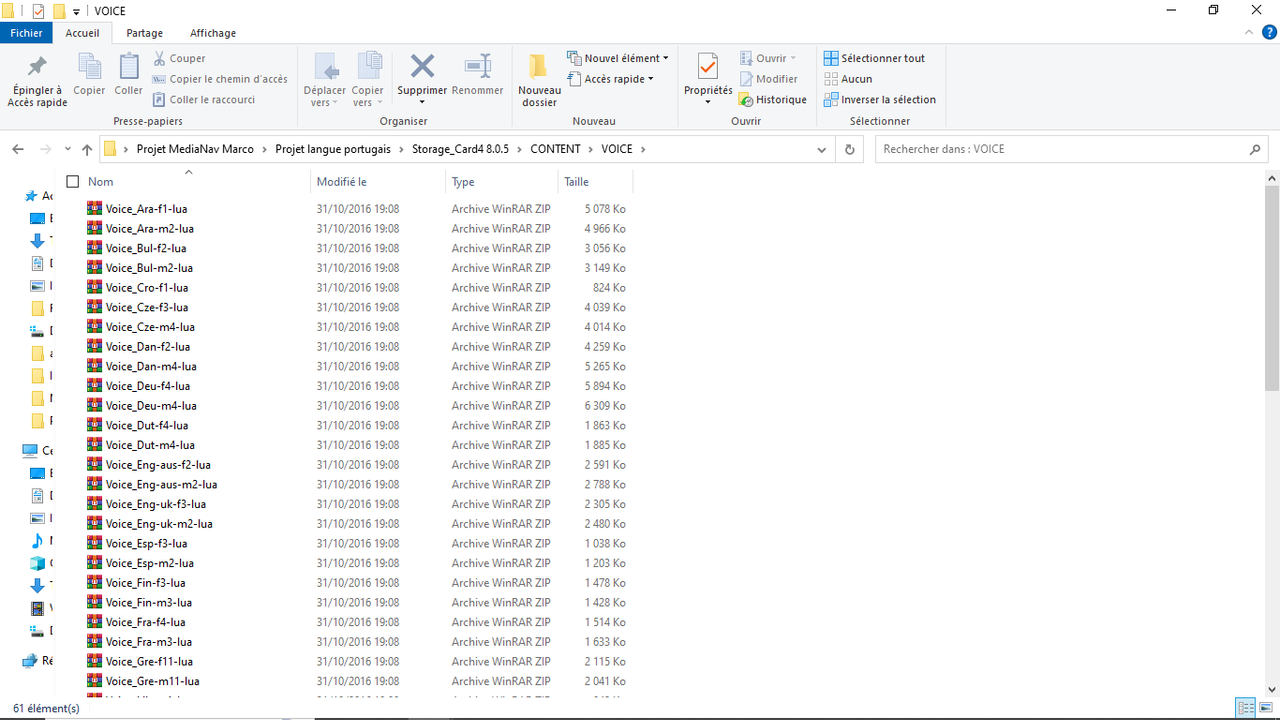
Task: Click Couper scissors command
Action: 179,59
